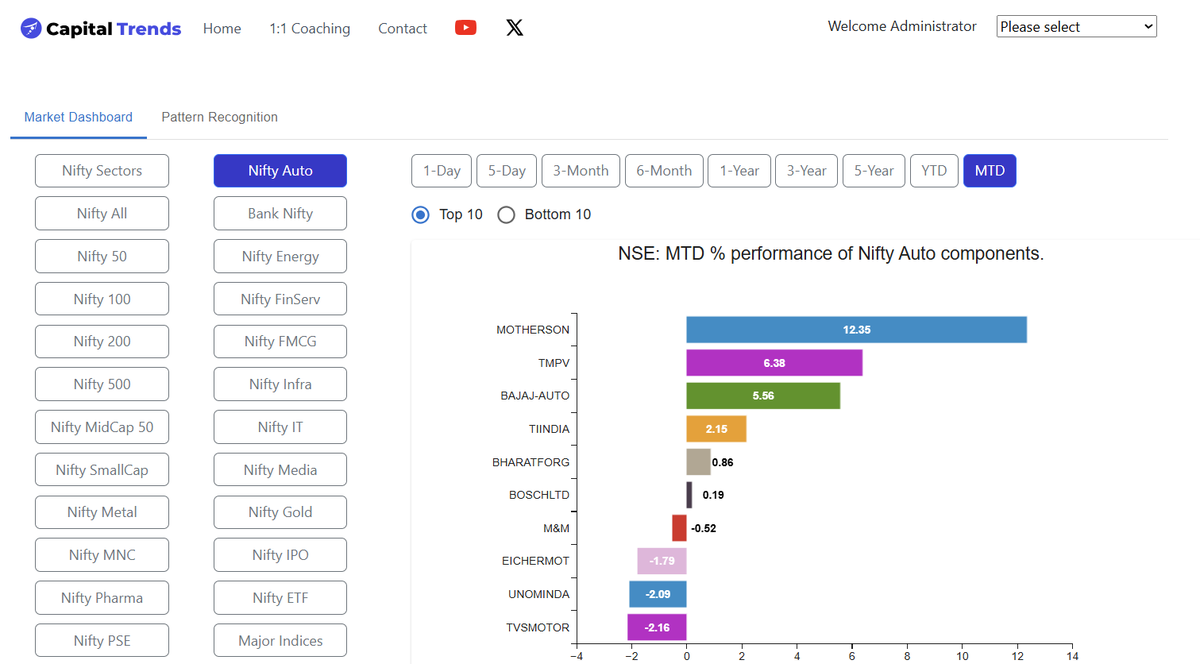This screenshot has height=664, width=1200.
Task: Click the Capital Trends rocket logo
Action: (x=31, y=28)
